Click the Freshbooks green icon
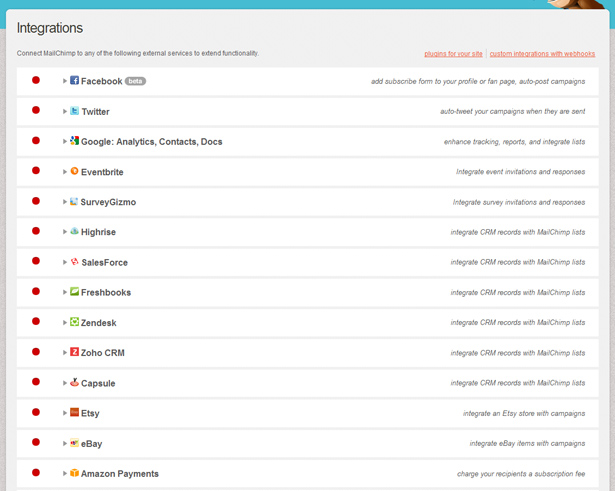The image size is (615, 491). point(75,291)
